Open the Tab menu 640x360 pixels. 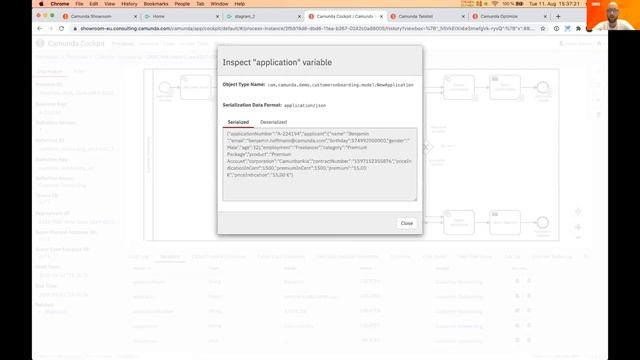click(x=200, y=4)
